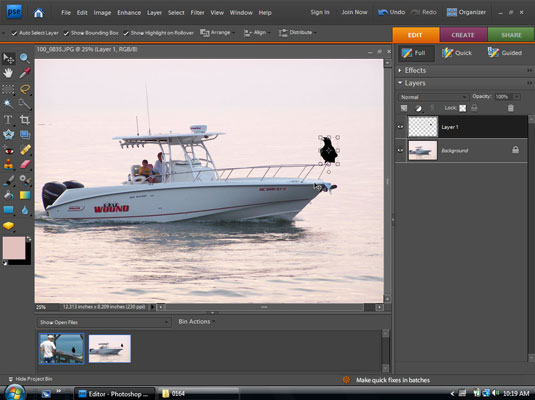Switch to the CREATE tab

pos(463,35)
